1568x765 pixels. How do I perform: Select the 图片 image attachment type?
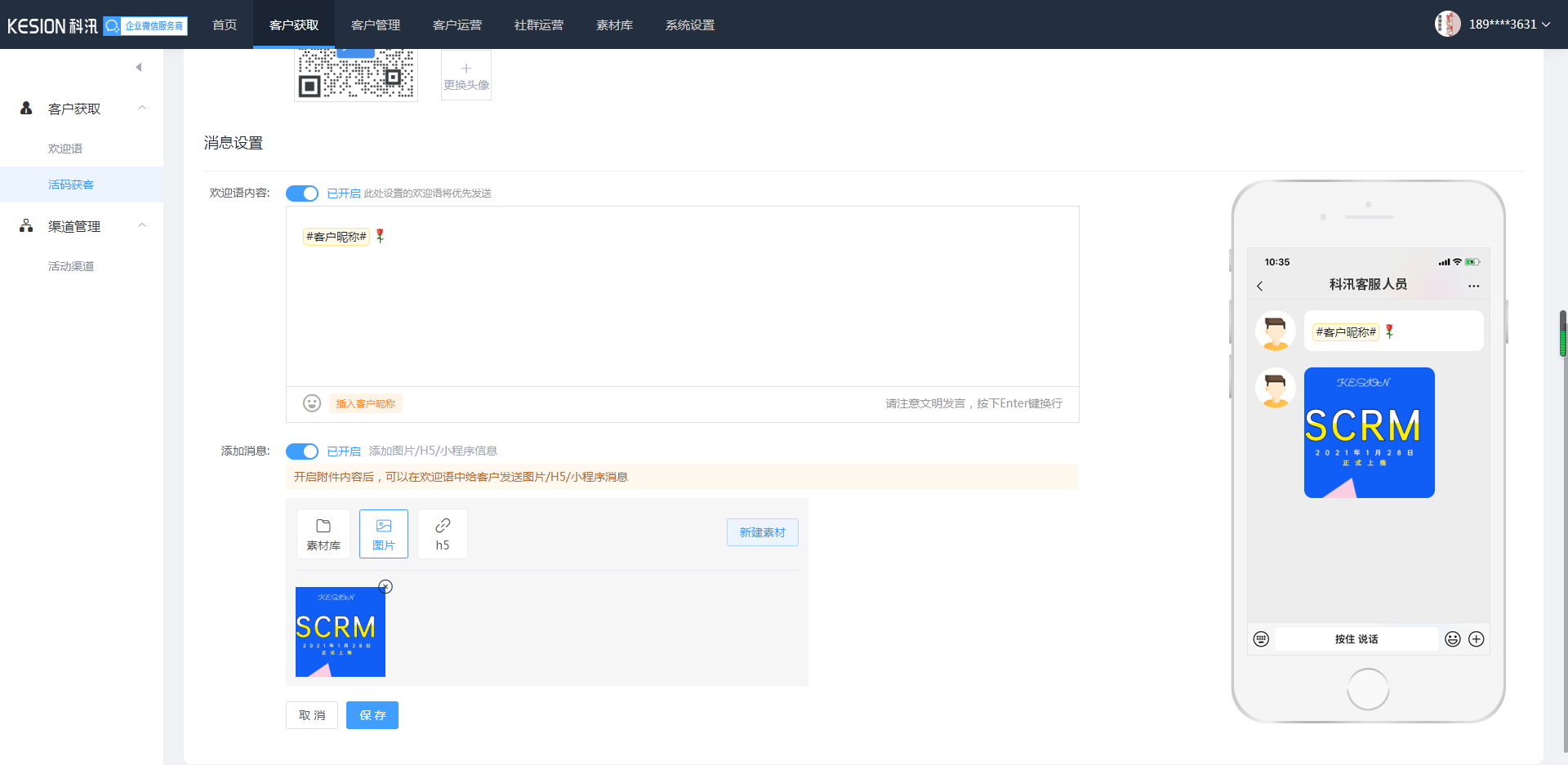(384, 534)
